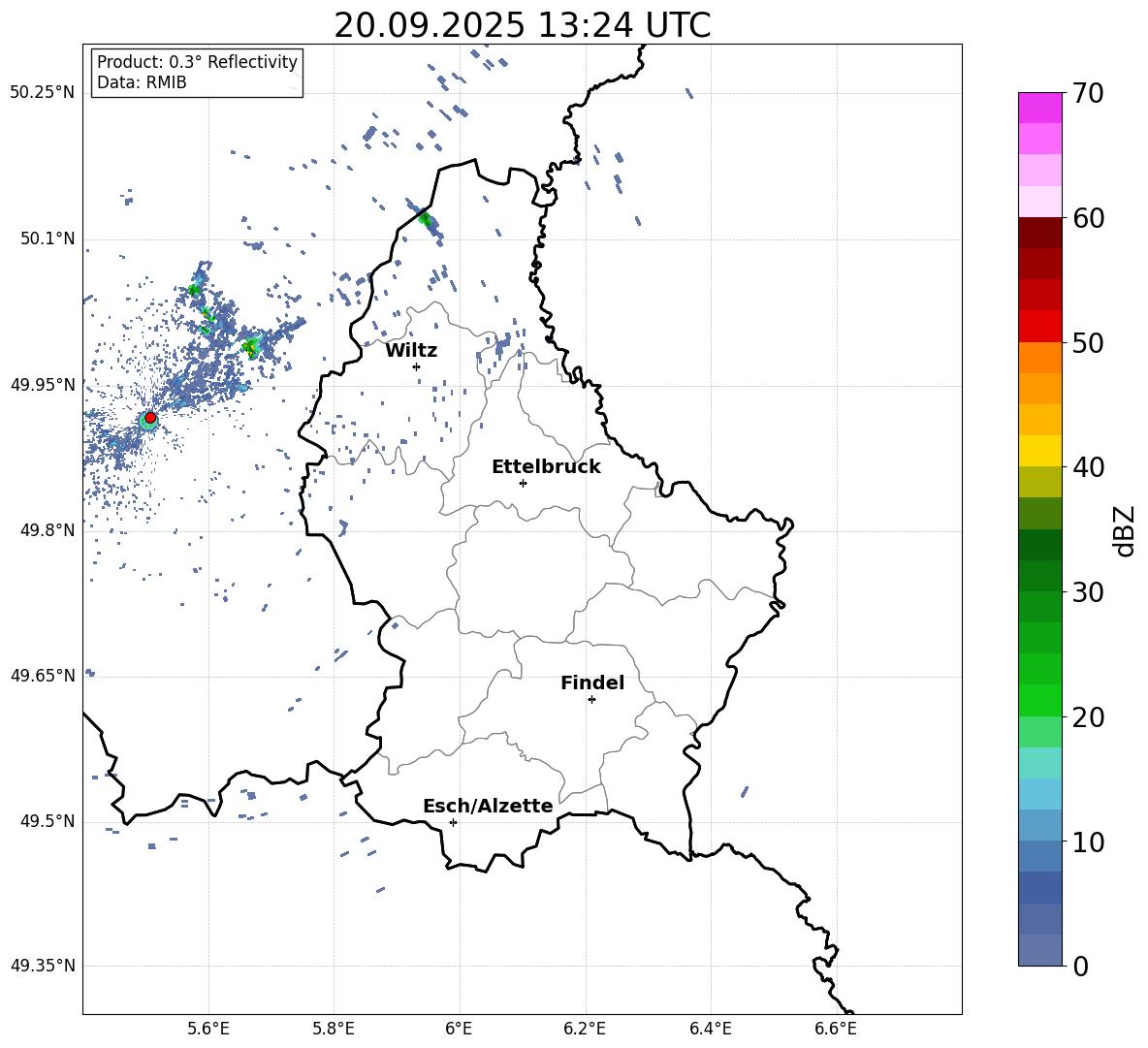Click the Ettelbruck station cross marker

pyautogui.click(x=523, y=483)
